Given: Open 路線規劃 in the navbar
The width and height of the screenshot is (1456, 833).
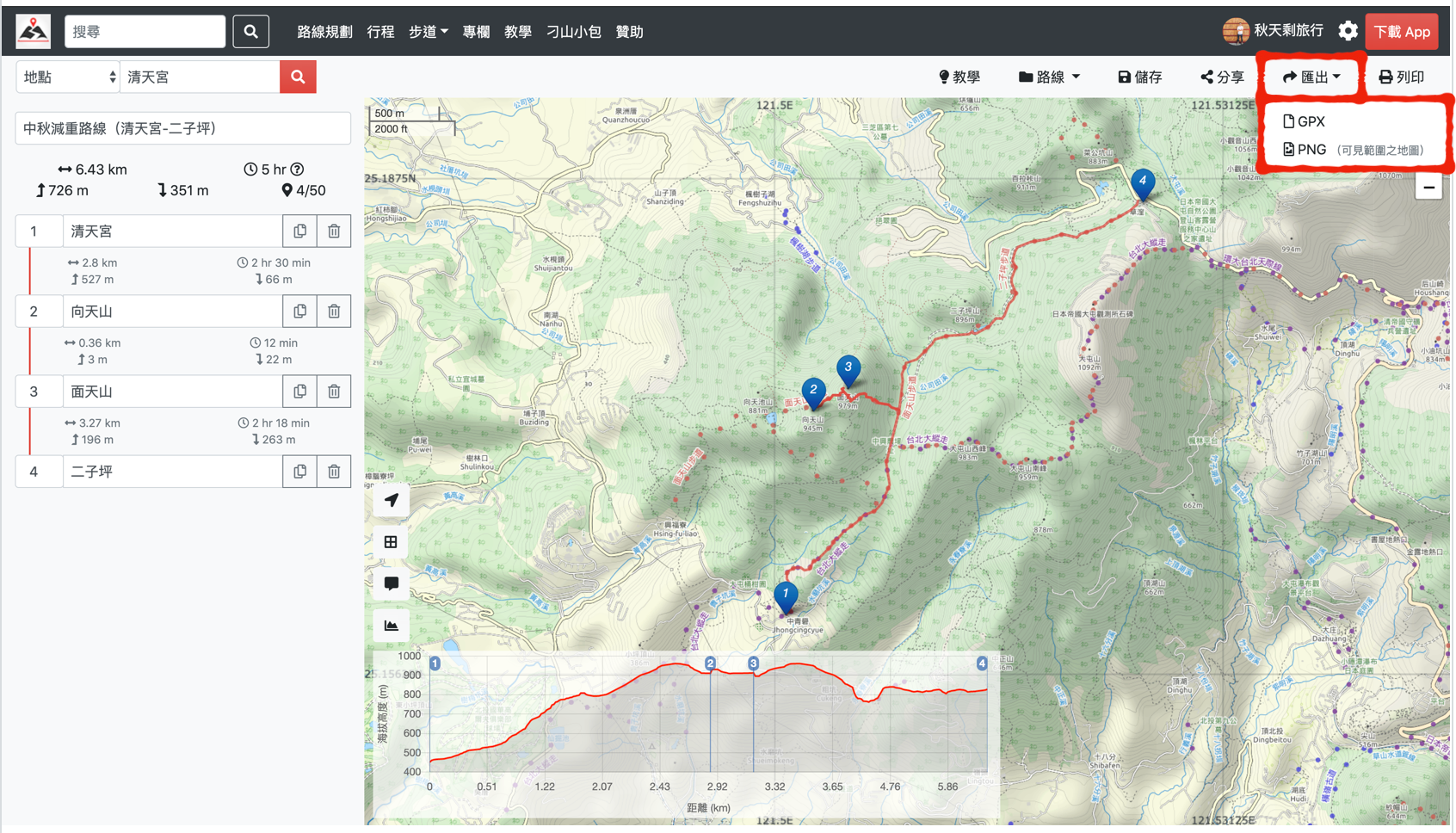Looking at the screenshot, I should pos(324,31).
